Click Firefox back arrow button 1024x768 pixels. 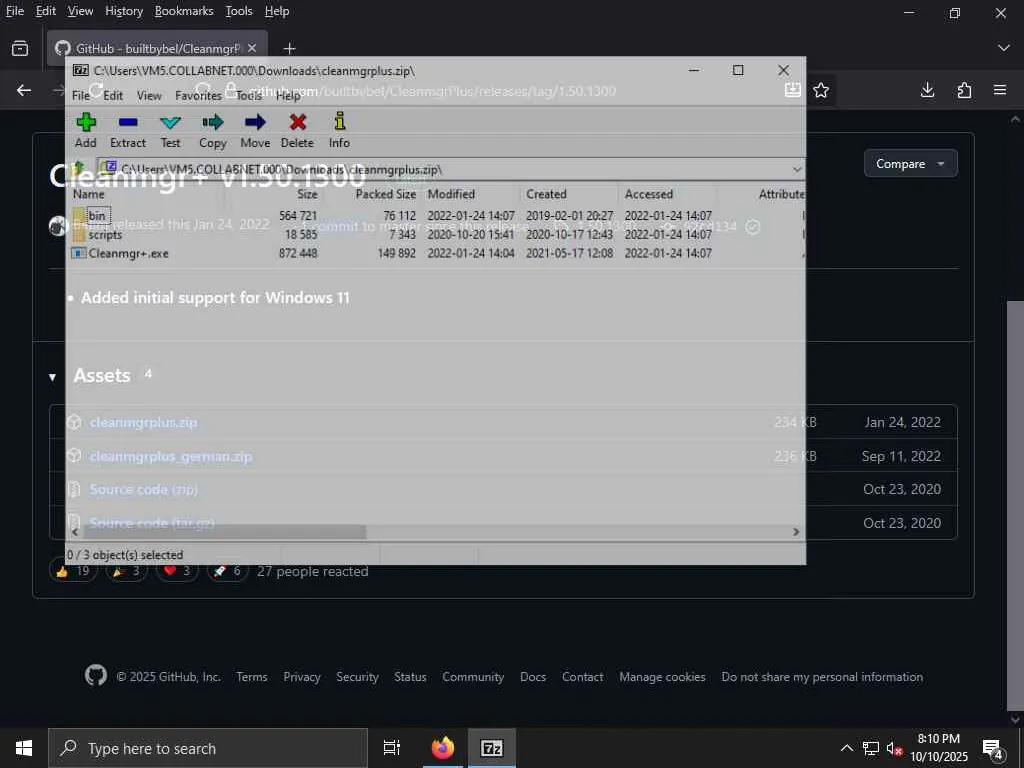click(24, 90)
